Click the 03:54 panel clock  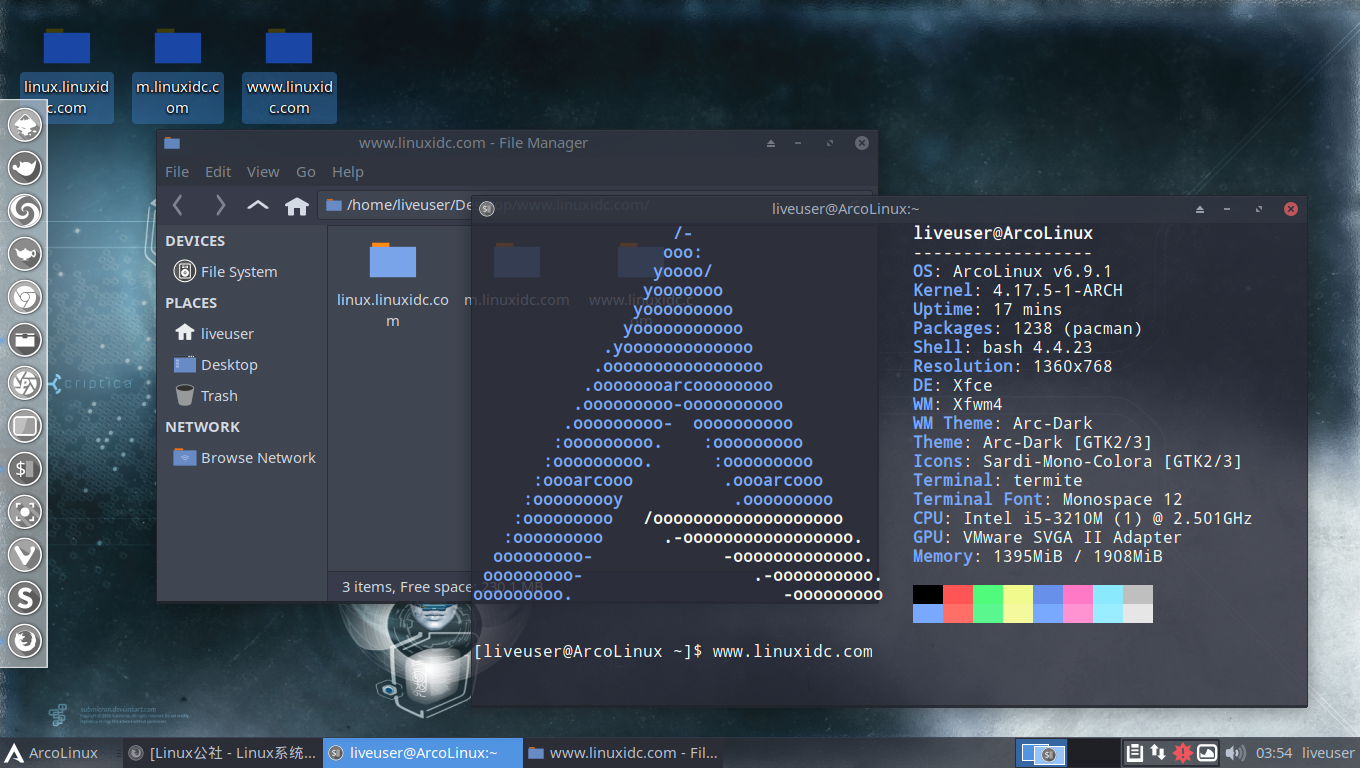1274,753
